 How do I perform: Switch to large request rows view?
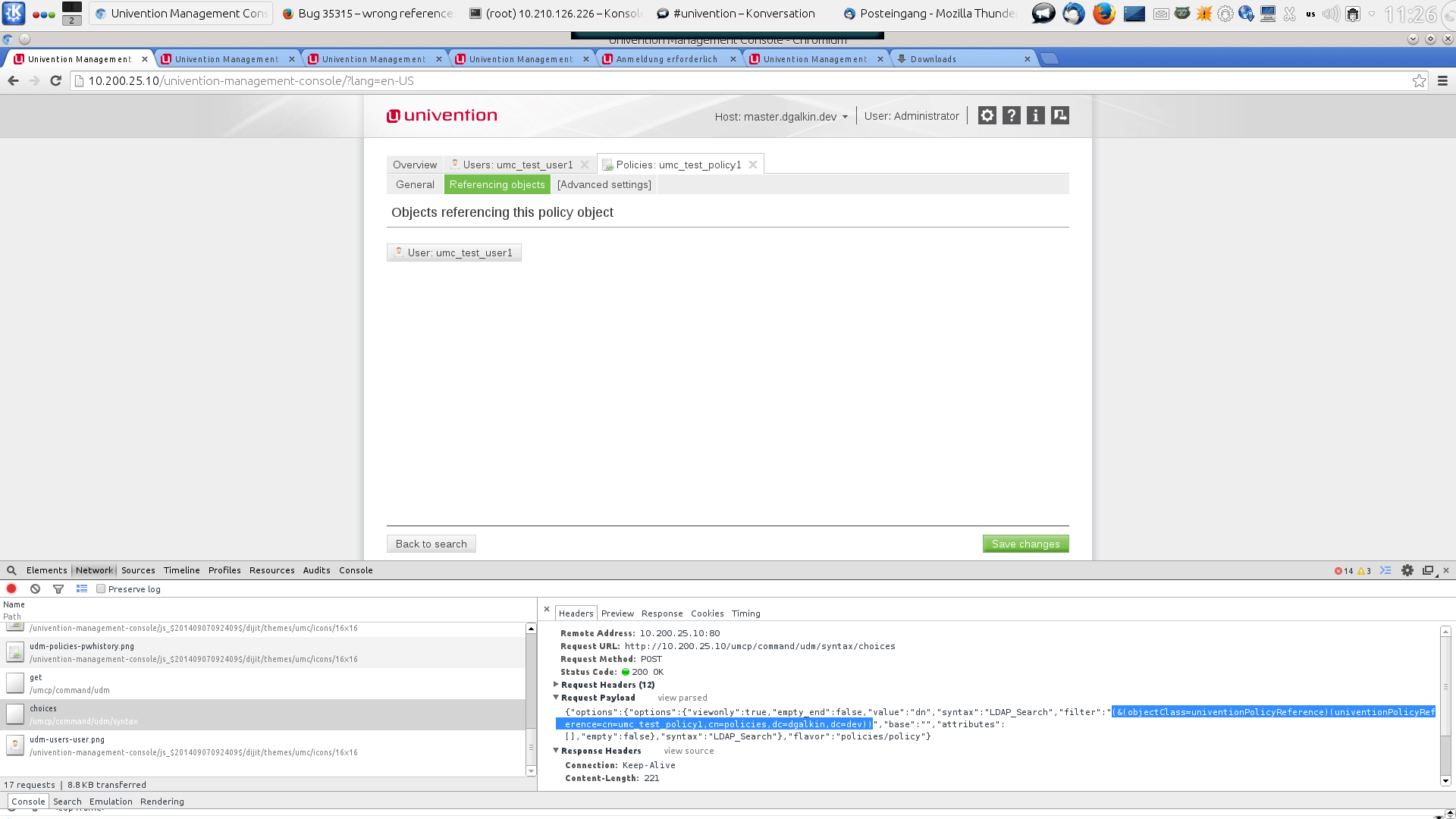click(x=82, y=588)
